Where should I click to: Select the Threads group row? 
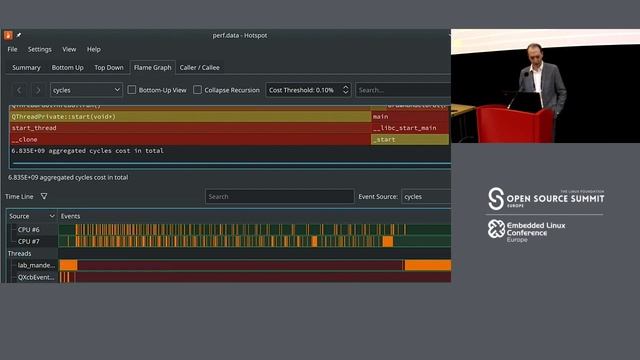pos(19,253)
